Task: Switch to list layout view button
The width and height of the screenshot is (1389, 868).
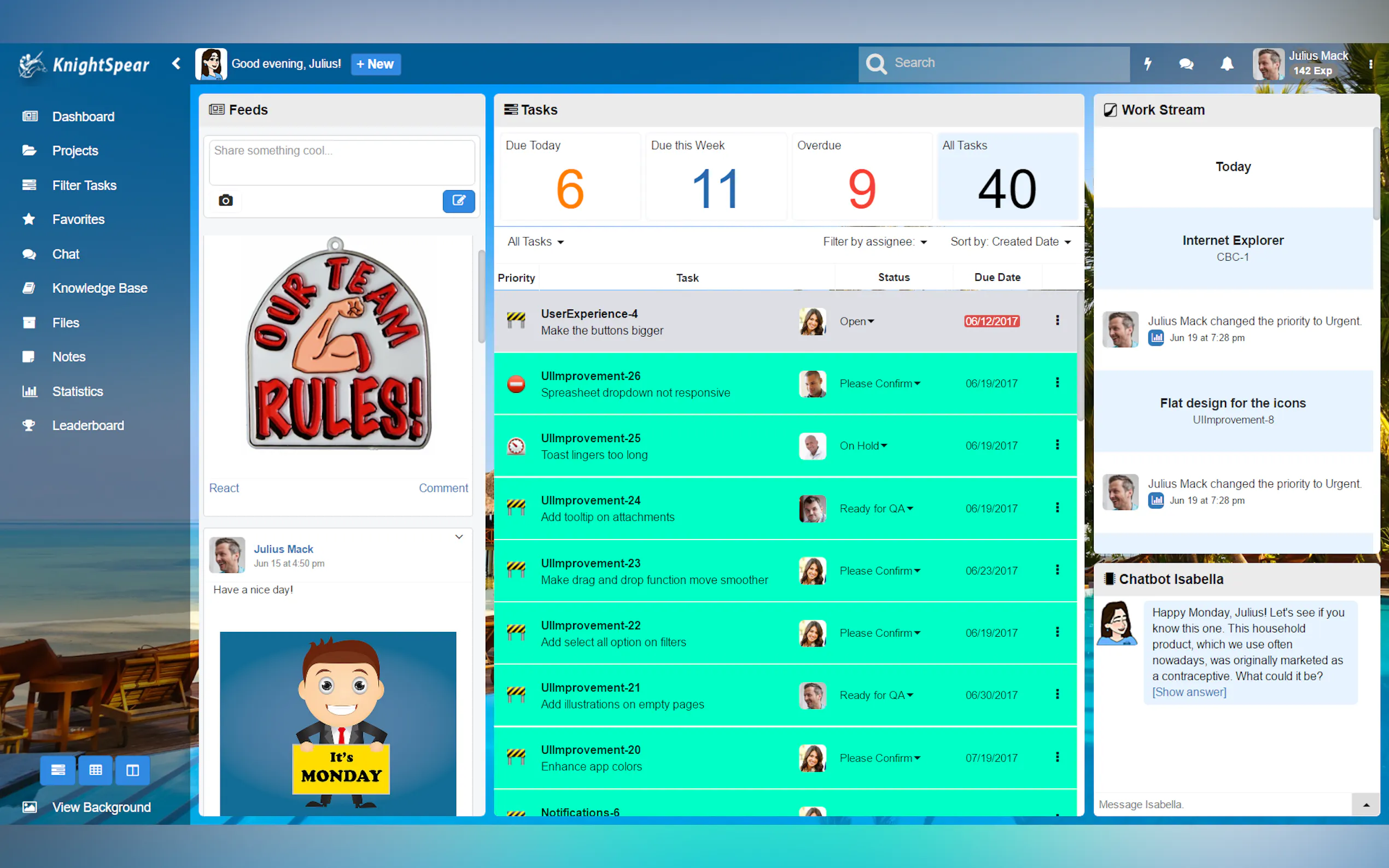Action: coord(57,770)
